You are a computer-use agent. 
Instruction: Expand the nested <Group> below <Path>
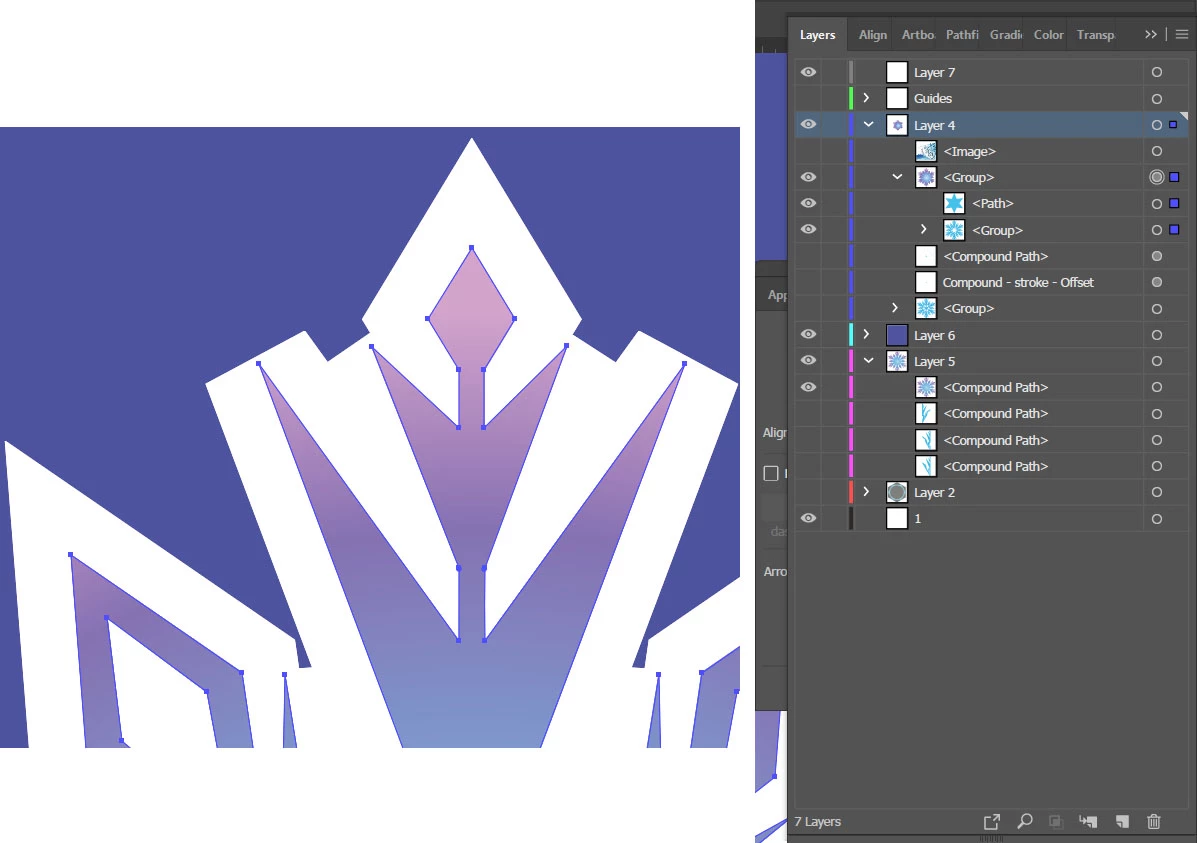[924, 229]
